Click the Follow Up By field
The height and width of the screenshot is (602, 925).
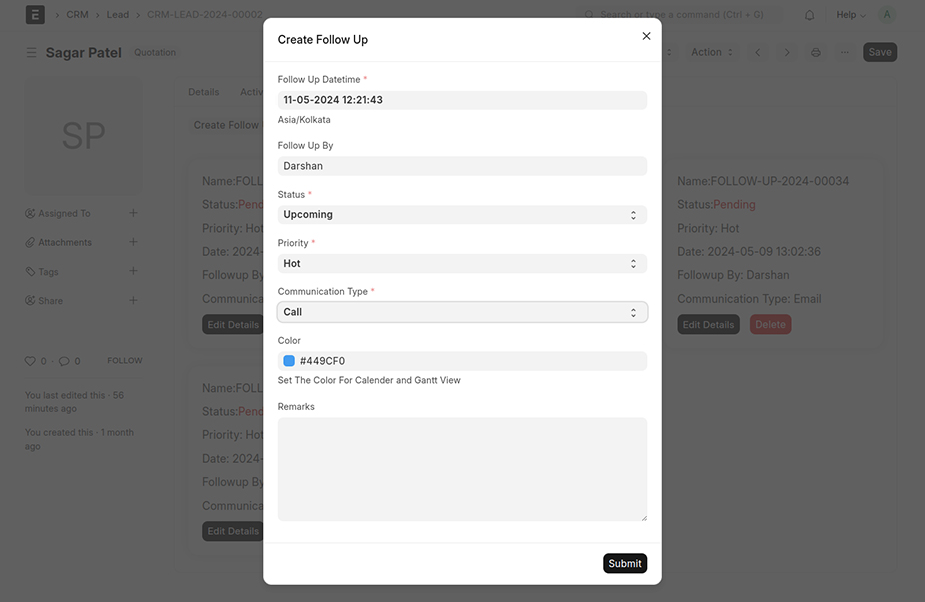(x=462, y=166)
